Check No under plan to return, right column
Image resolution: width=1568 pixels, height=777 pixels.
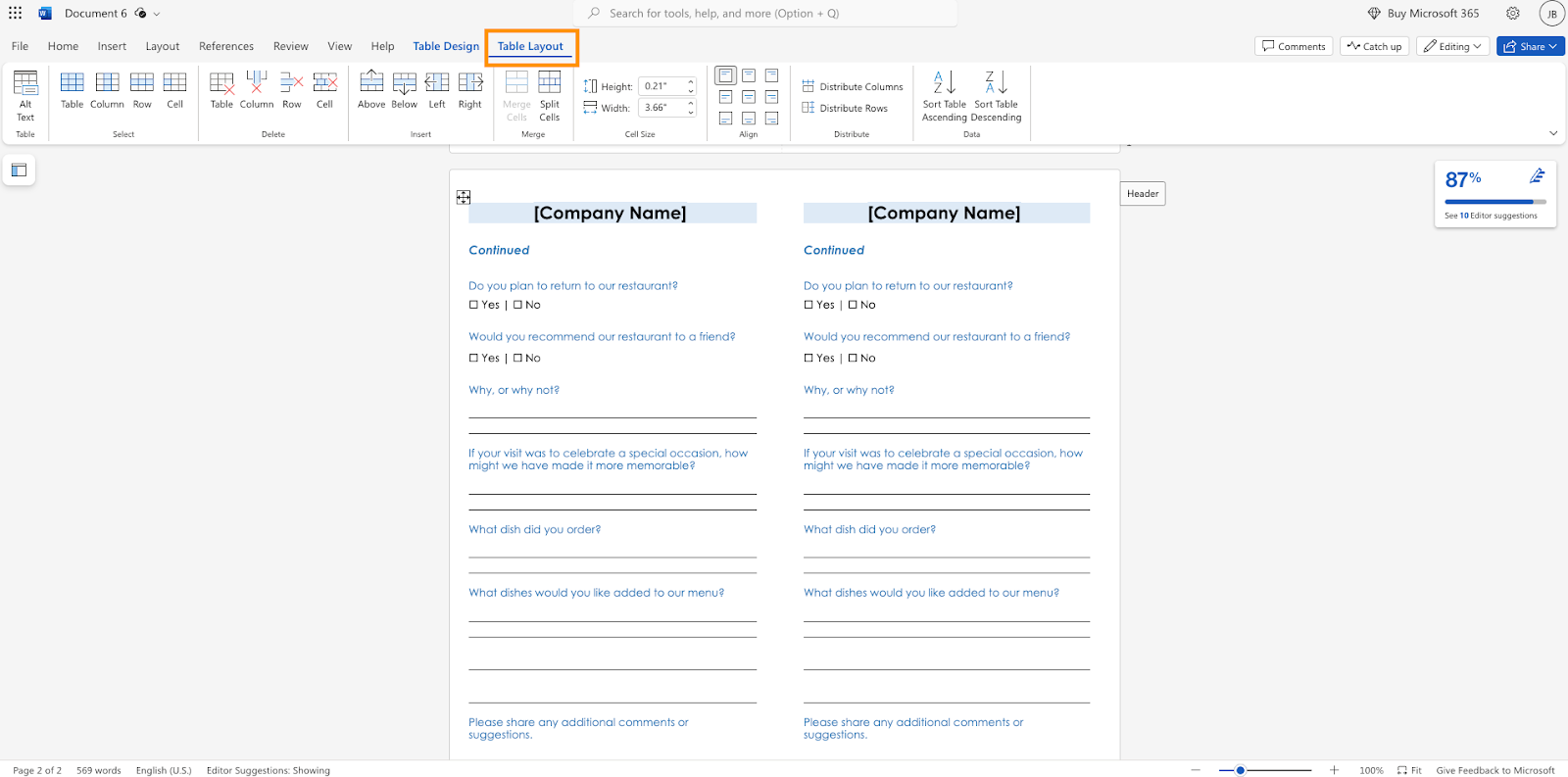pos(853,305)
